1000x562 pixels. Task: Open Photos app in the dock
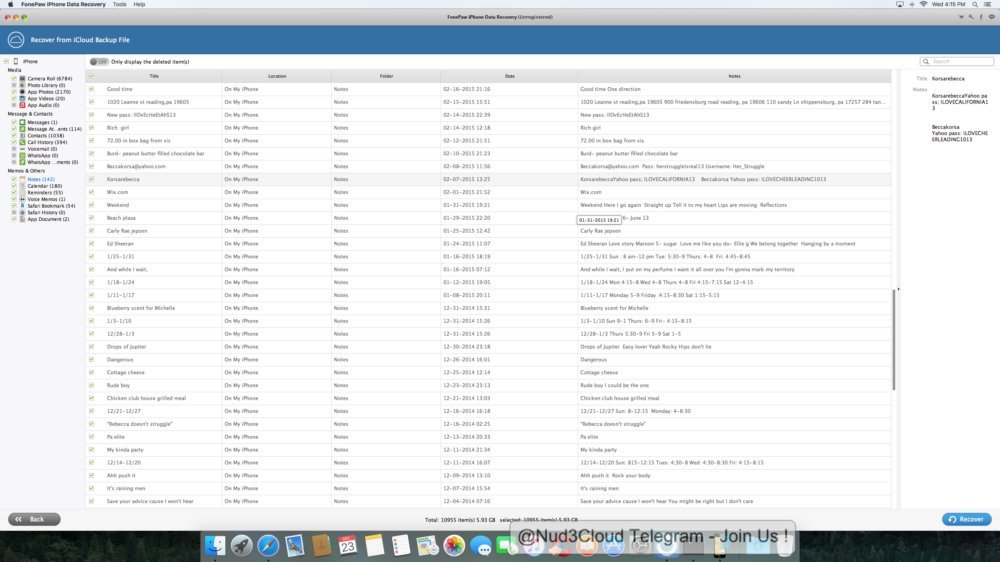point(454,545)
